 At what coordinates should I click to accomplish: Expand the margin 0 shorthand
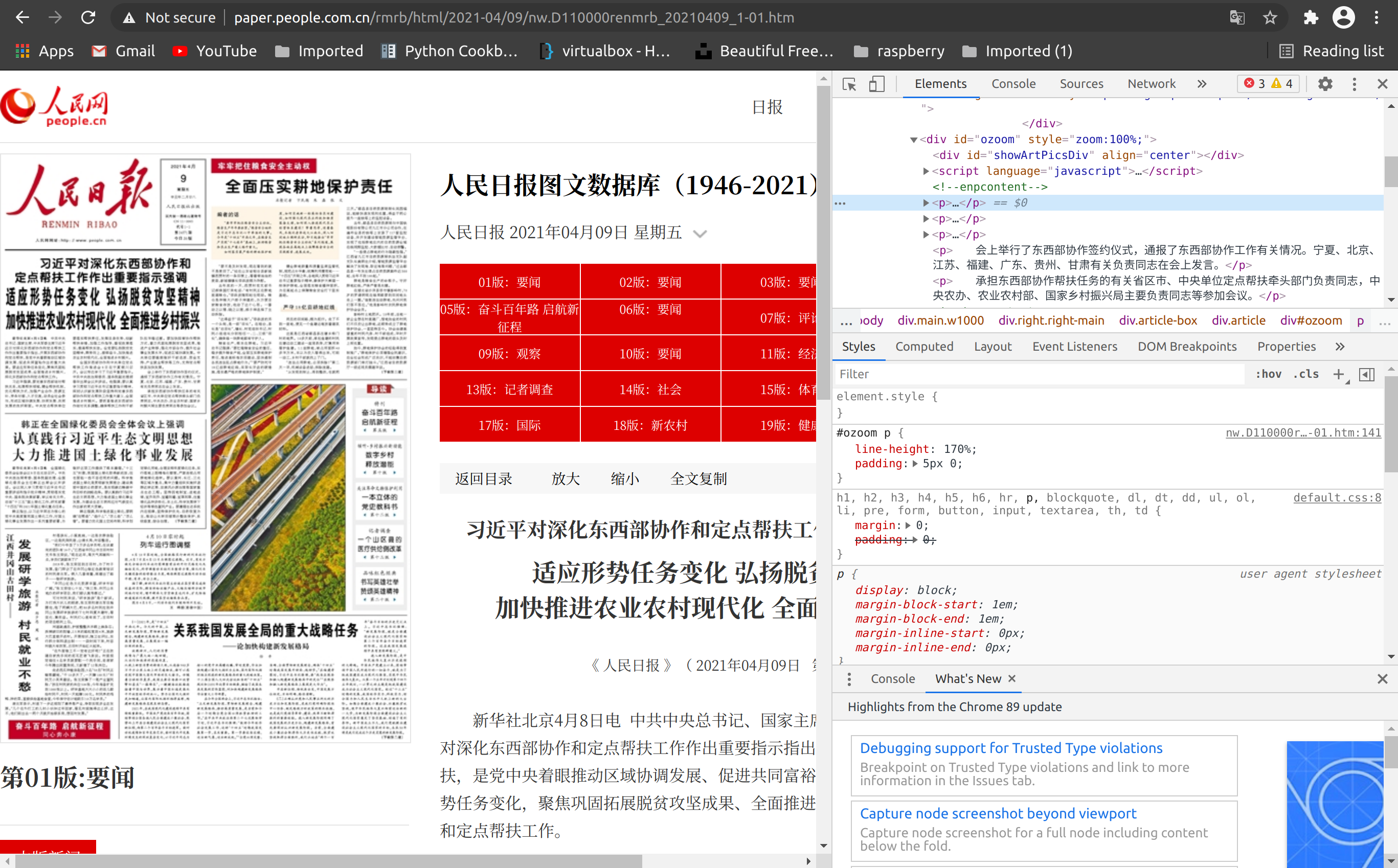tap(908, 526)
